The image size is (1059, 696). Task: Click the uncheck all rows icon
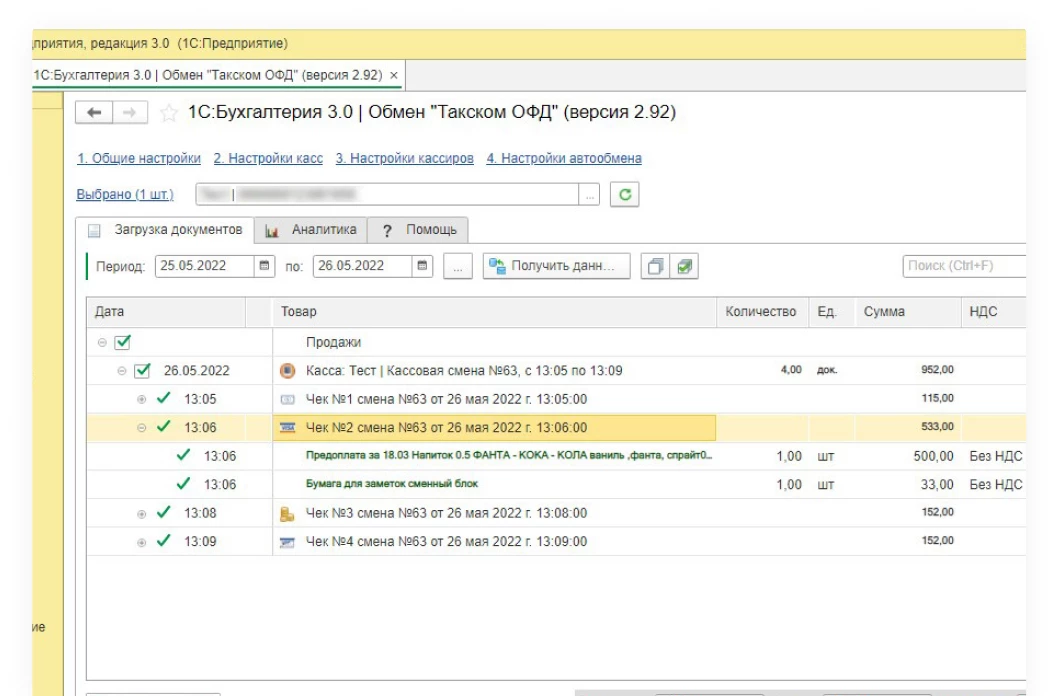[656, 266]
